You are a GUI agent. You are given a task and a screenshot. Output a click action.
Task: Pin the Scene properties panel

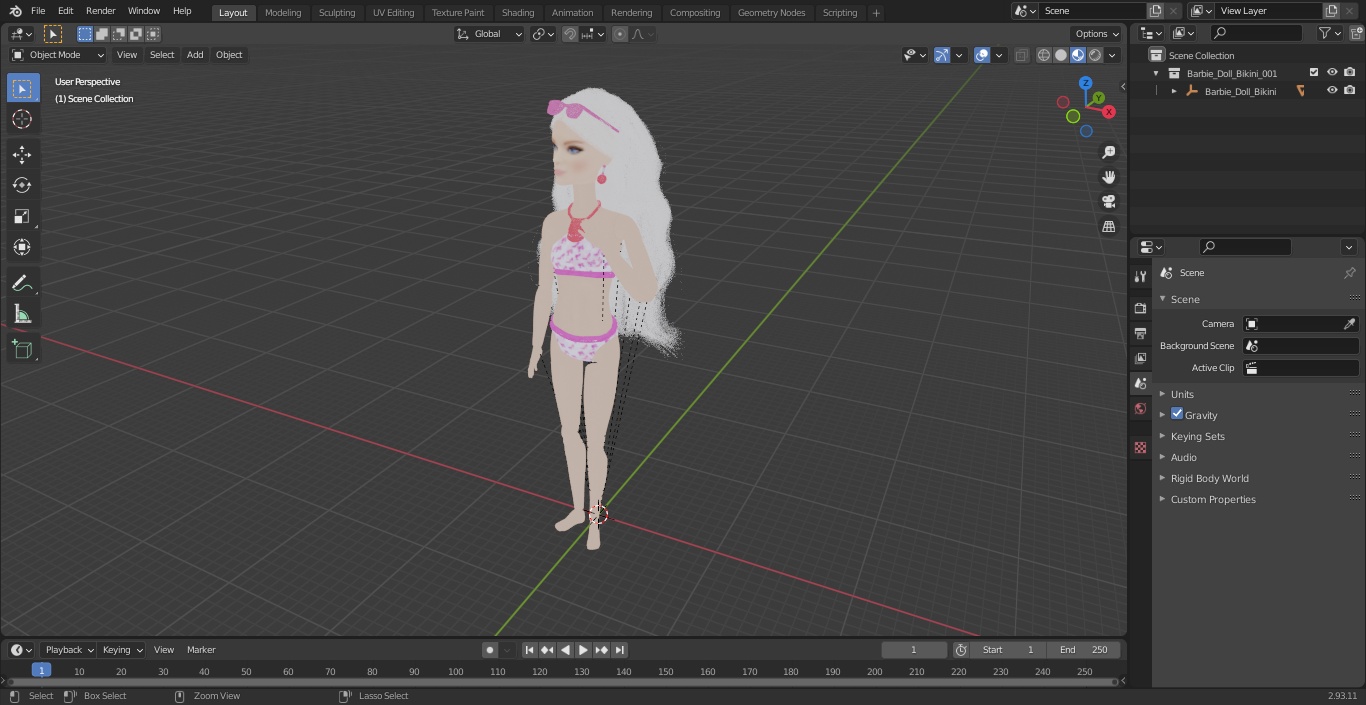[x=1349, y=273]
